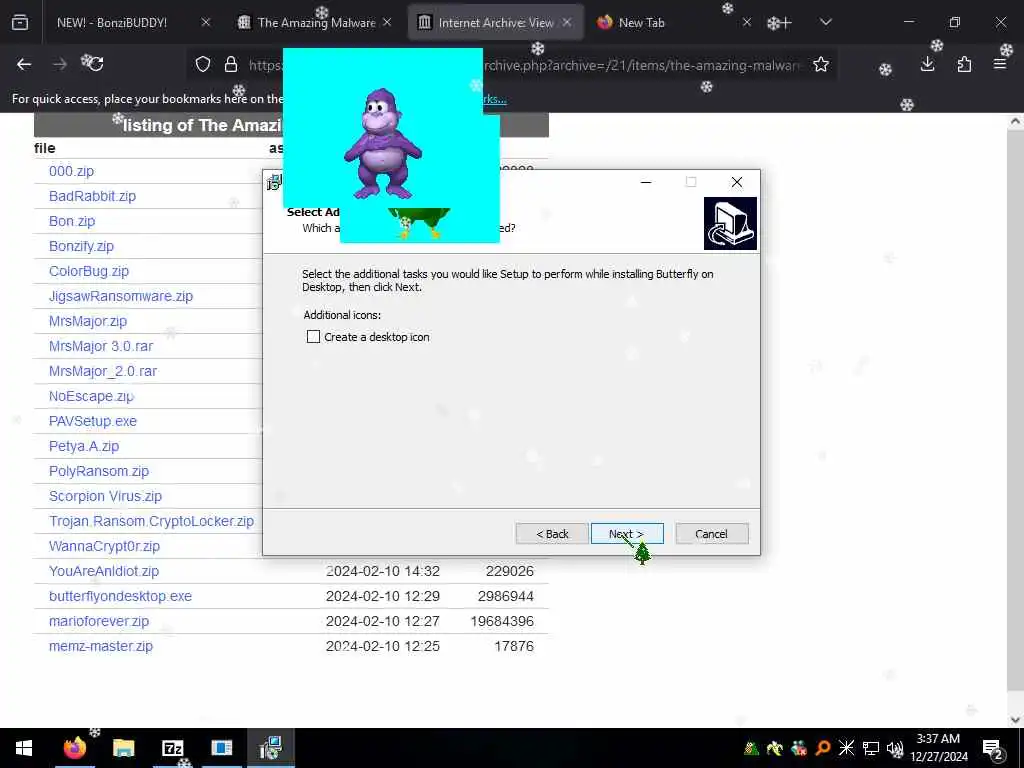Viewport: 1024px width, 768px height.
Task: Go back with the browser back arrow
Action: [24, 64]
